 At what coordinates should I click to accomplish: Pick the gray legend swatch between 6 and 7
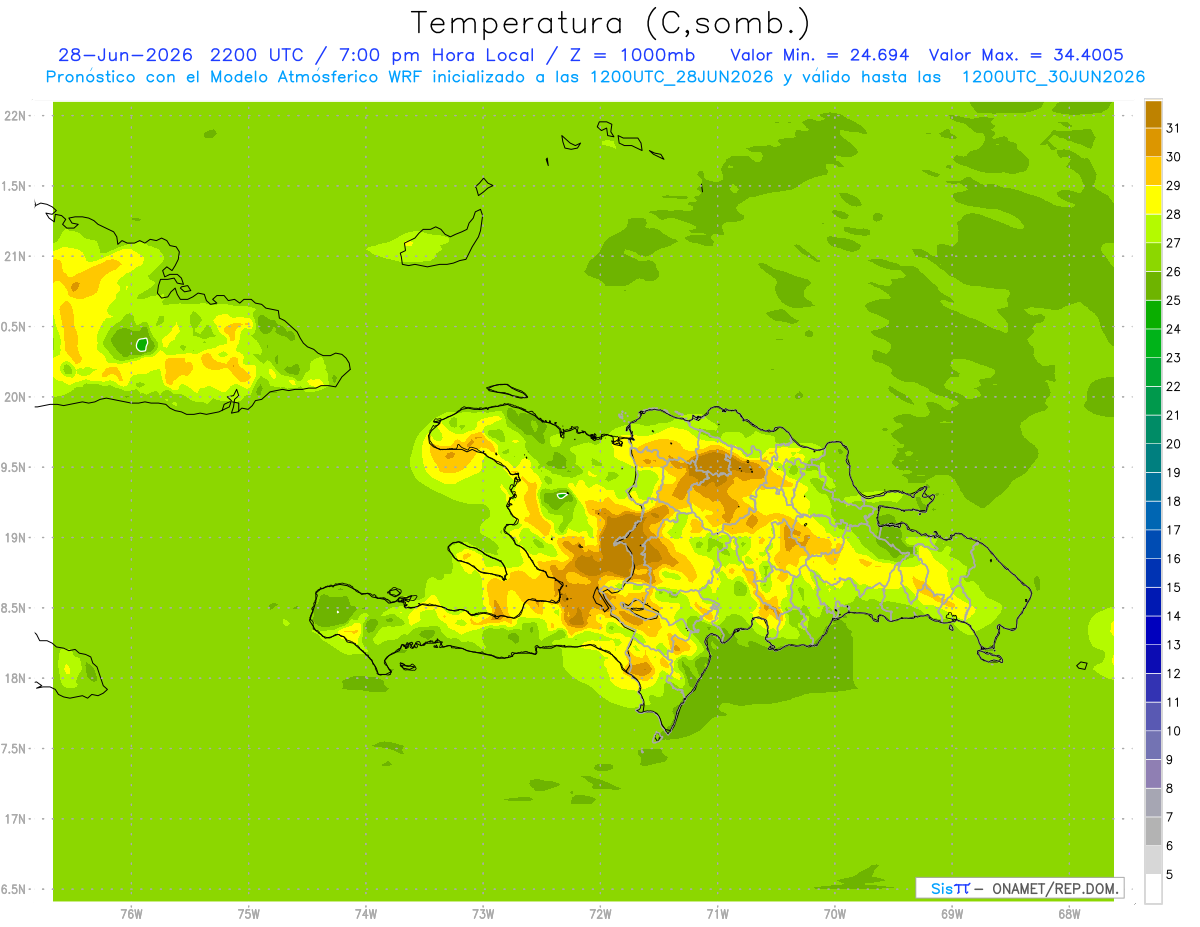tap(1153, 831)
